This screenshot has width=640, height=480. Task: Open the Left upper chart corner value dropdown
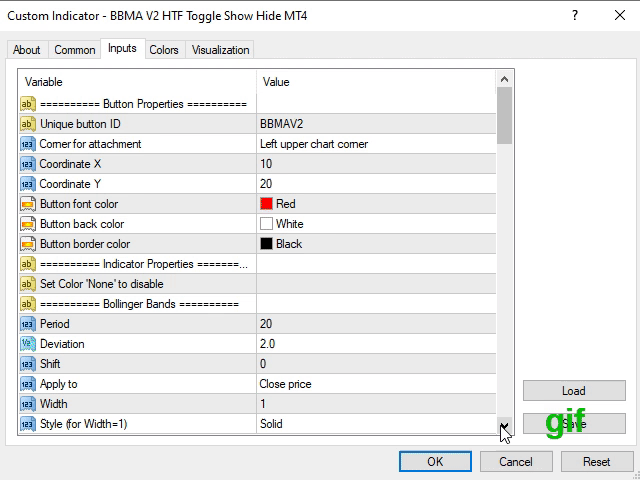(375, 144)
